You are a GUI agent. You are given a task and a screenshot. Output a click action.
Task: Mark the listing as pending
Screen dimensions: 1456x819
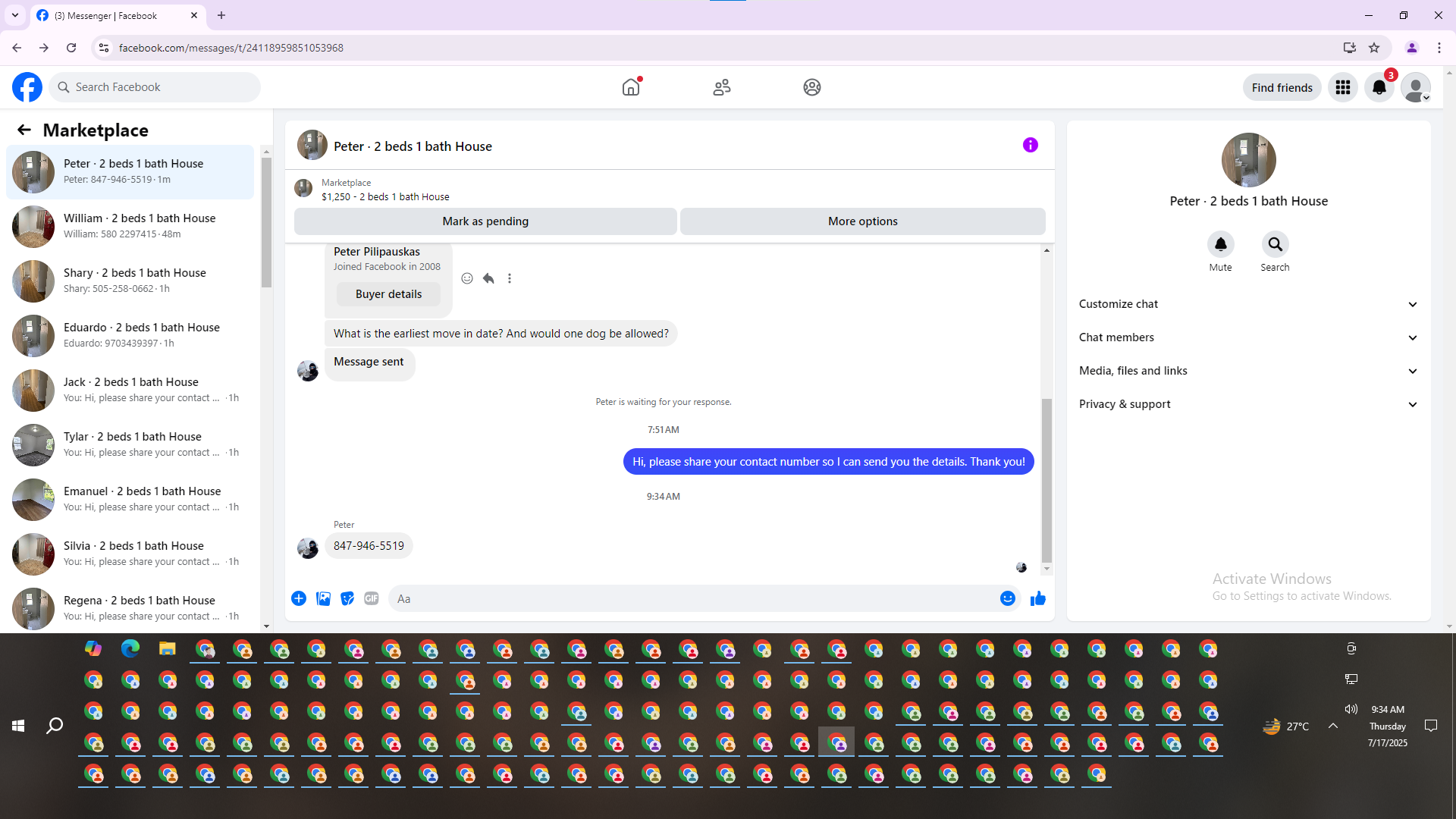(x=485, y=221)
